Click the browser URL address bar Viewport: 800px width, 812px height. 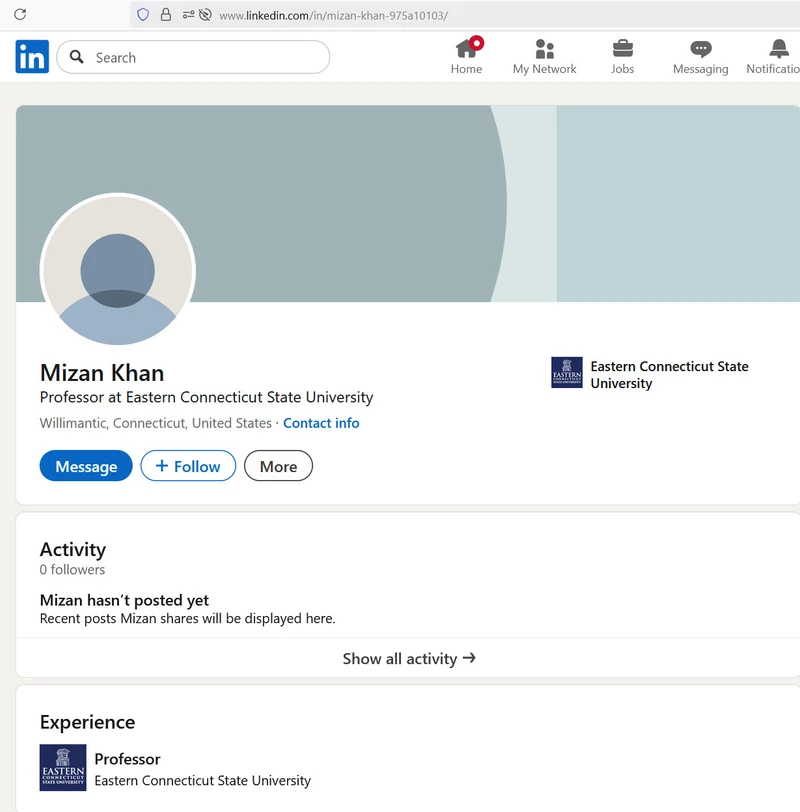[466, 15]
